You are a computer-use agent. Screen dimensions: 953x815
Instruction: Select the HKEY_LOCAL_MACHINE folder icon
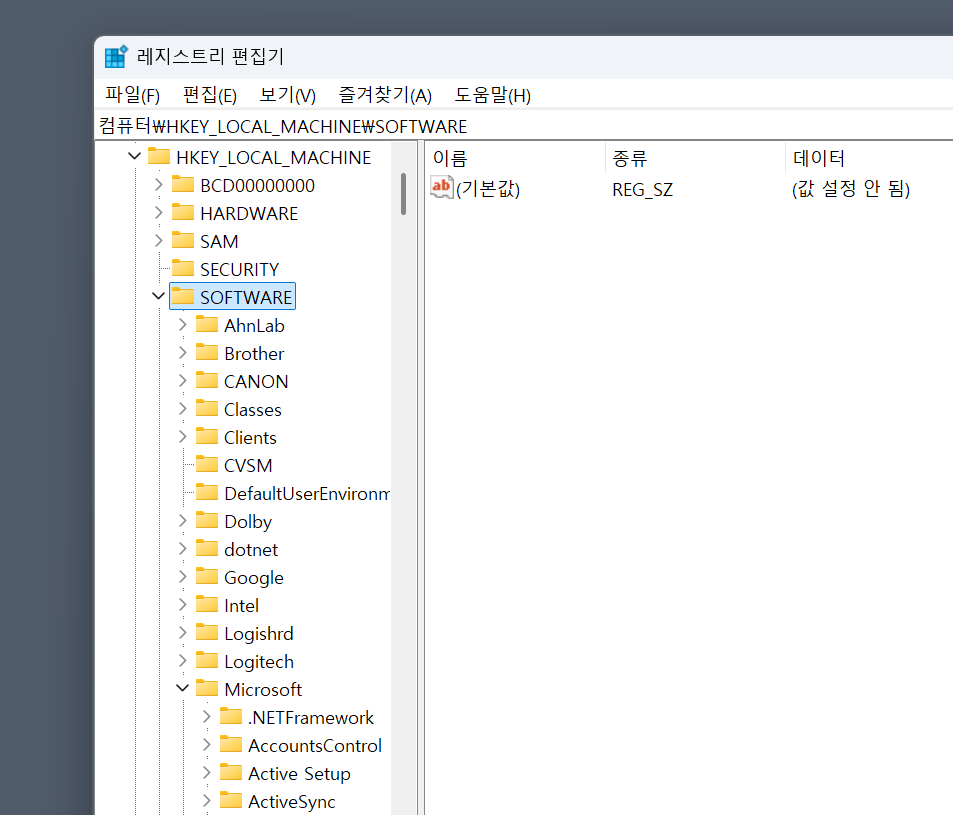click(159, 156)
